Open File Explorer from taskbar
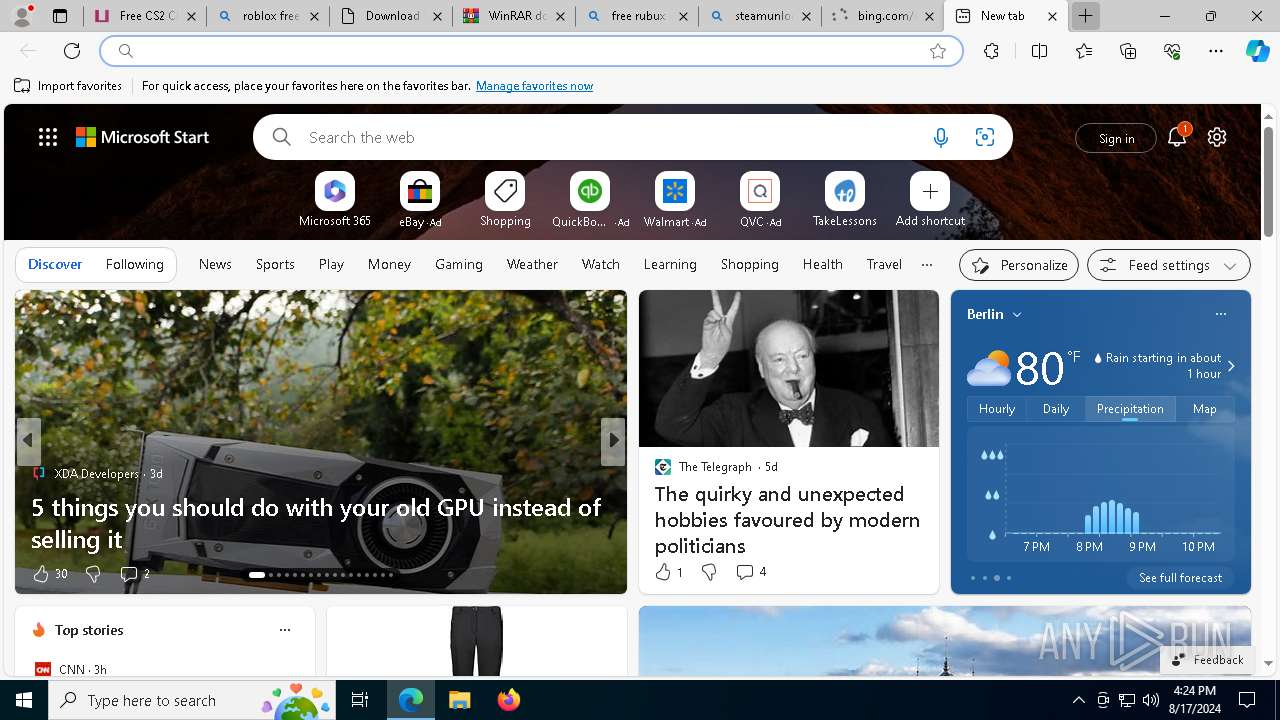The width and height of the screenshot is (1280, 720). tap(459, 700)
